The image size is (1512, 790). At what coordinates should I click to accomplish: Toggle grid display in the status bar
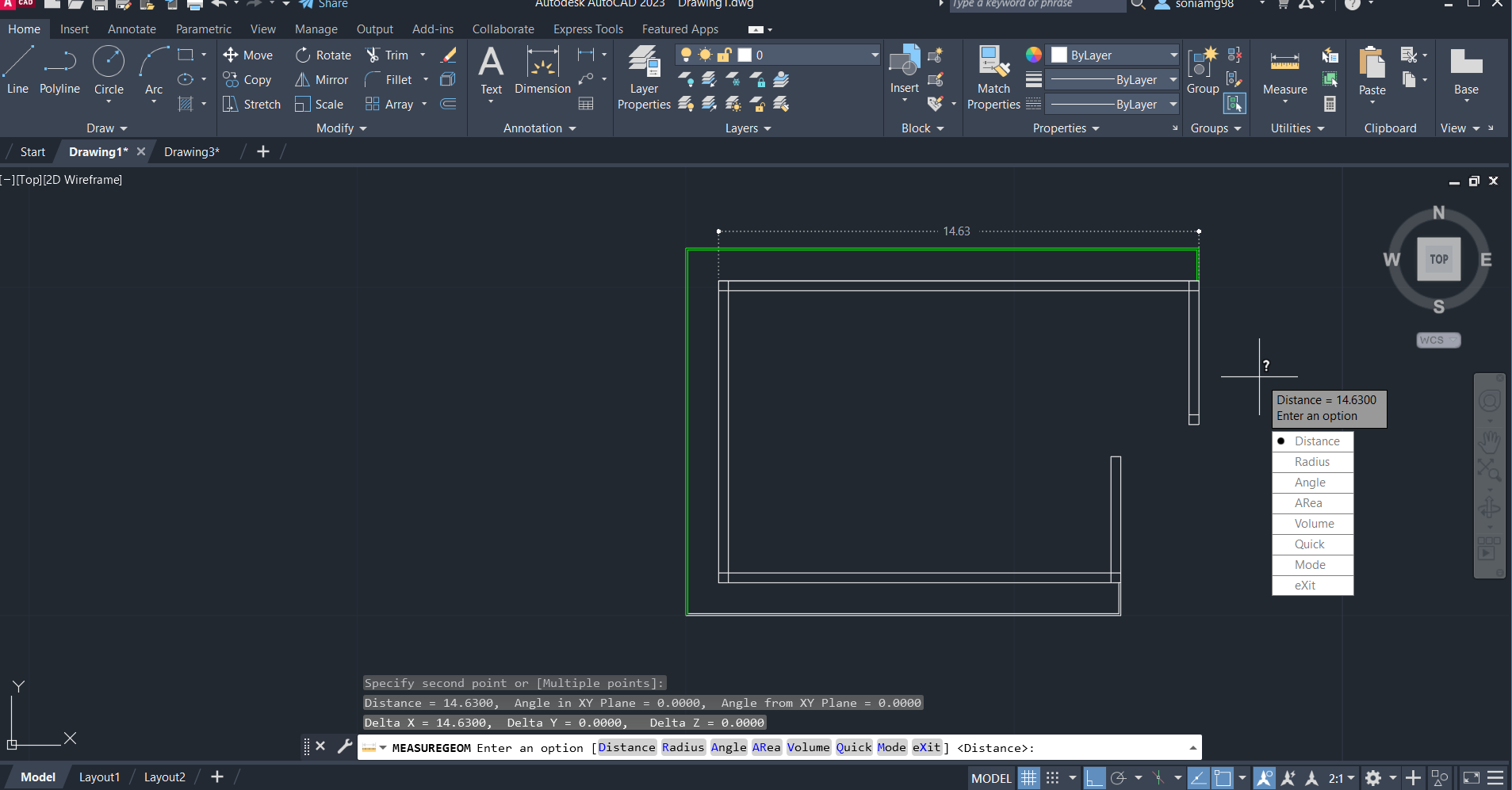tap(1028, 777)
